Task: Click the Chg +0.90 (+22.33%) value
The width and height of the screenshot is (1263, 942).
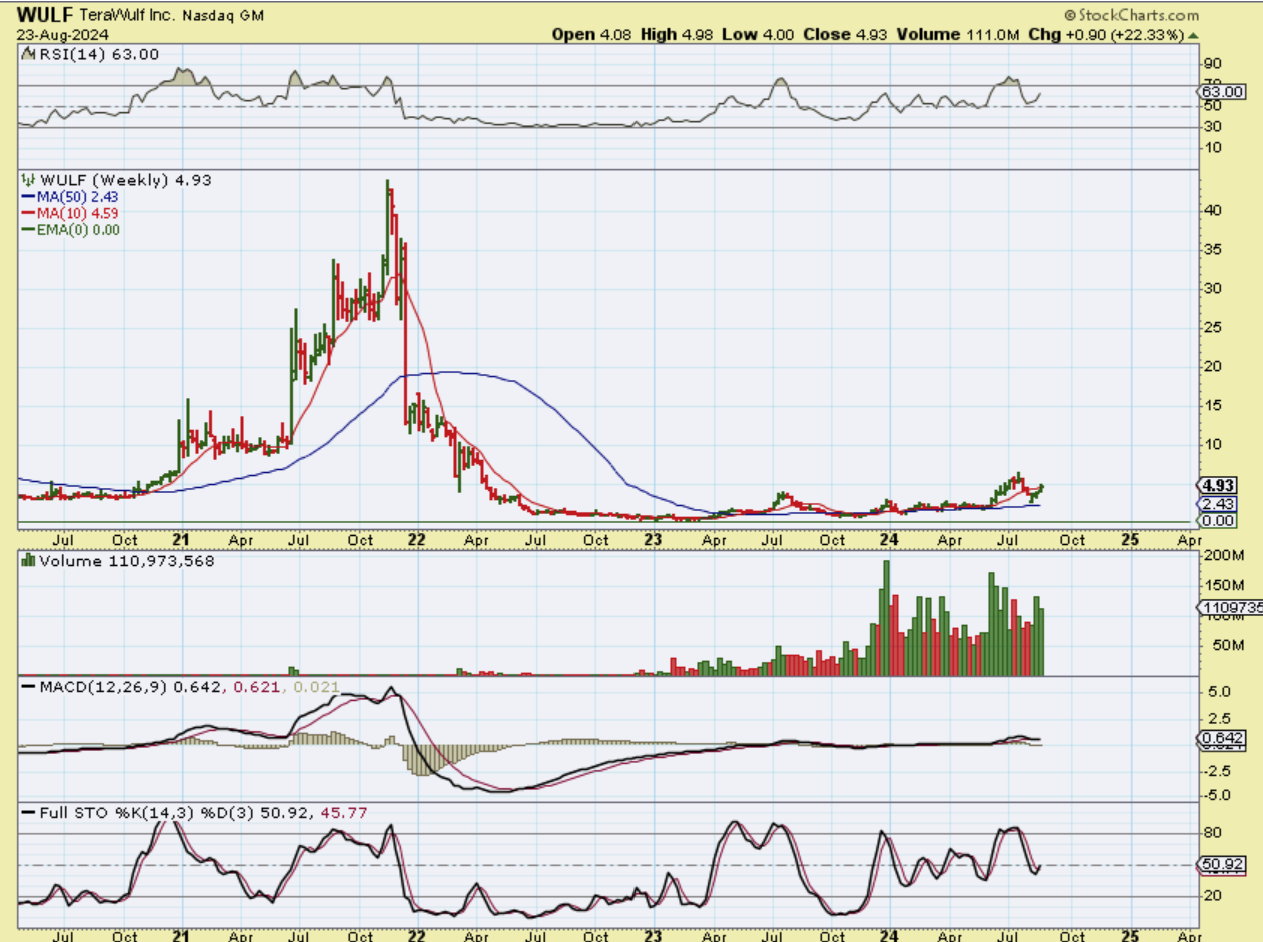Action: [1105, 34]
